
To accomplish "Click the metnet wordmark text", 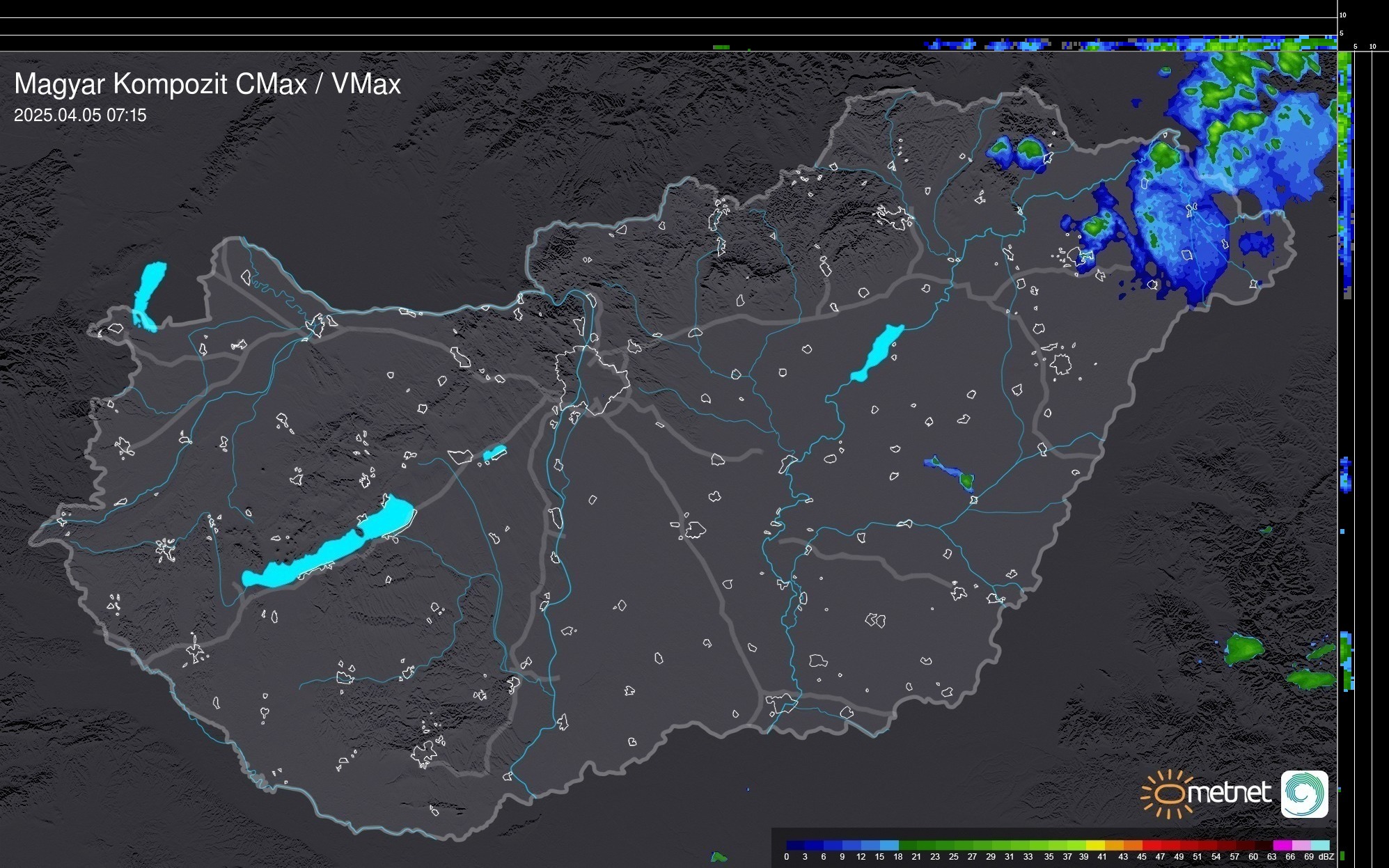I will tap(1229, 794).
